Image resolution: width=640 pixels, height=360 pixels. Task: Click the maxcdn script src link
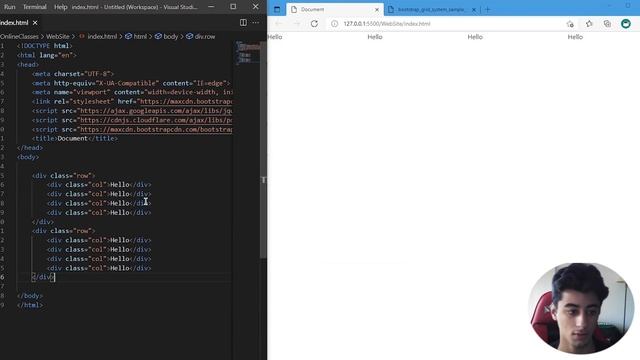156,129
